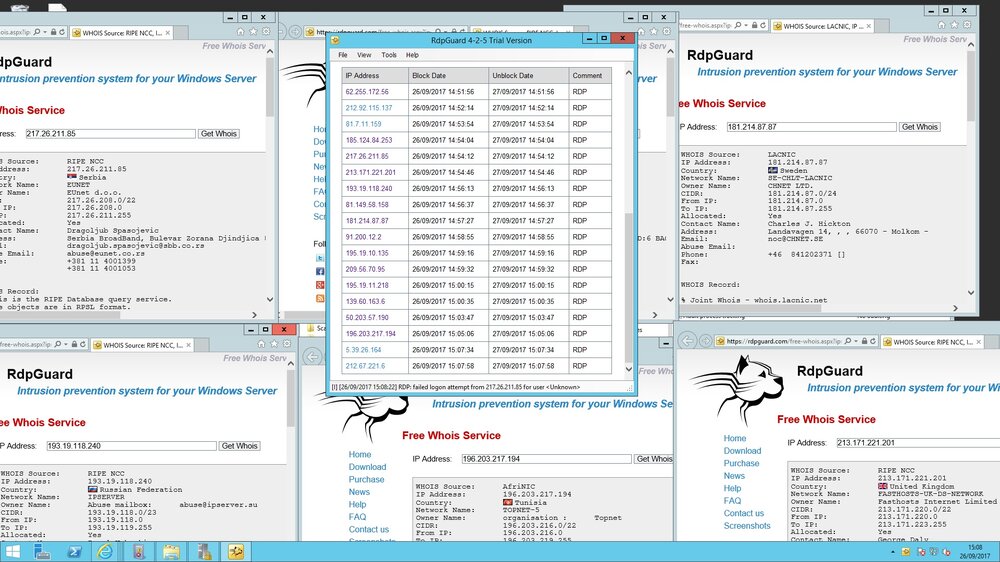The height and width of the screenshot is (562, 1000).
Task: Select the WHOIS Source: LACNIC tab
Action: [822, 26]
